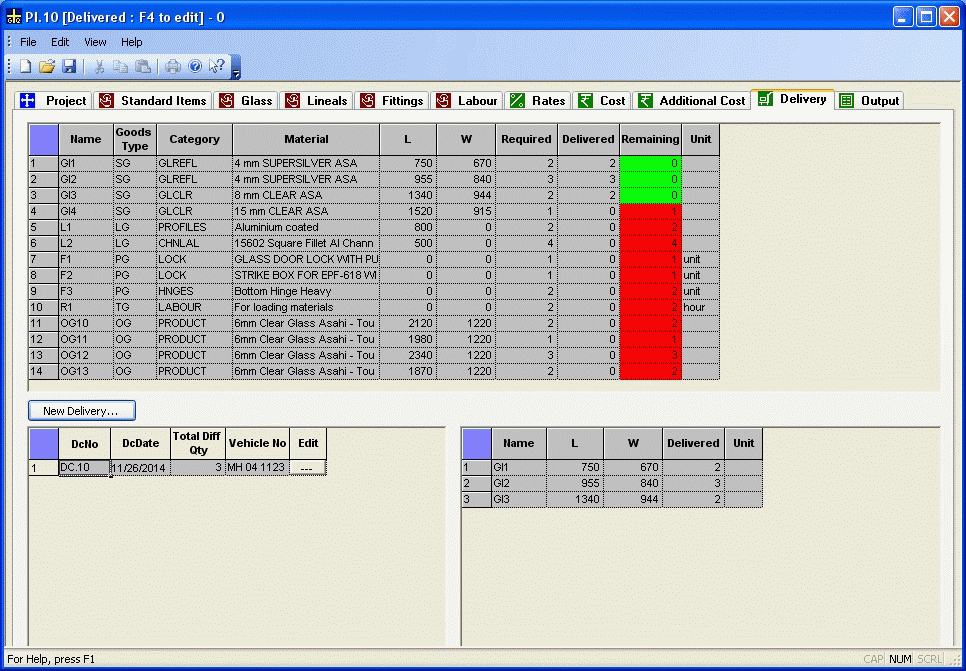The width and height of the screenshot is (966, 671).
Task: Activate the context help pointer icon
Action: coord(217,67)
